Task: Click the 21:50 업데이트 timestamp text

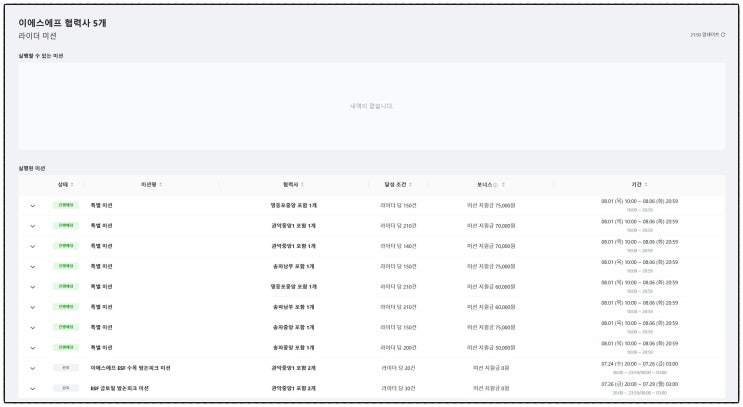Action: 705,35
